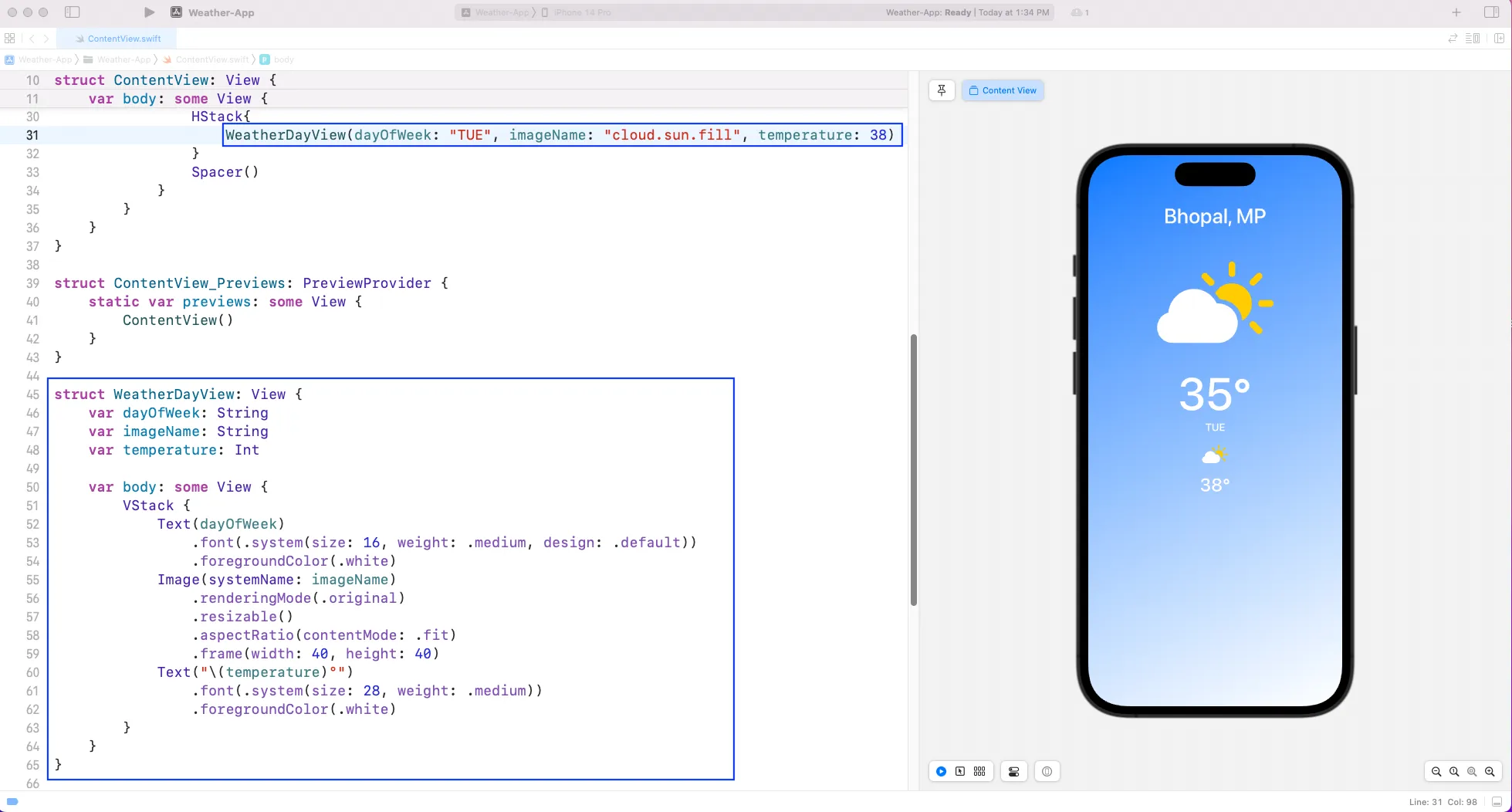Zoom in the canvas preview
Image resolution: width=1512 pixels, height=812 pixels.
(1490, 771)
